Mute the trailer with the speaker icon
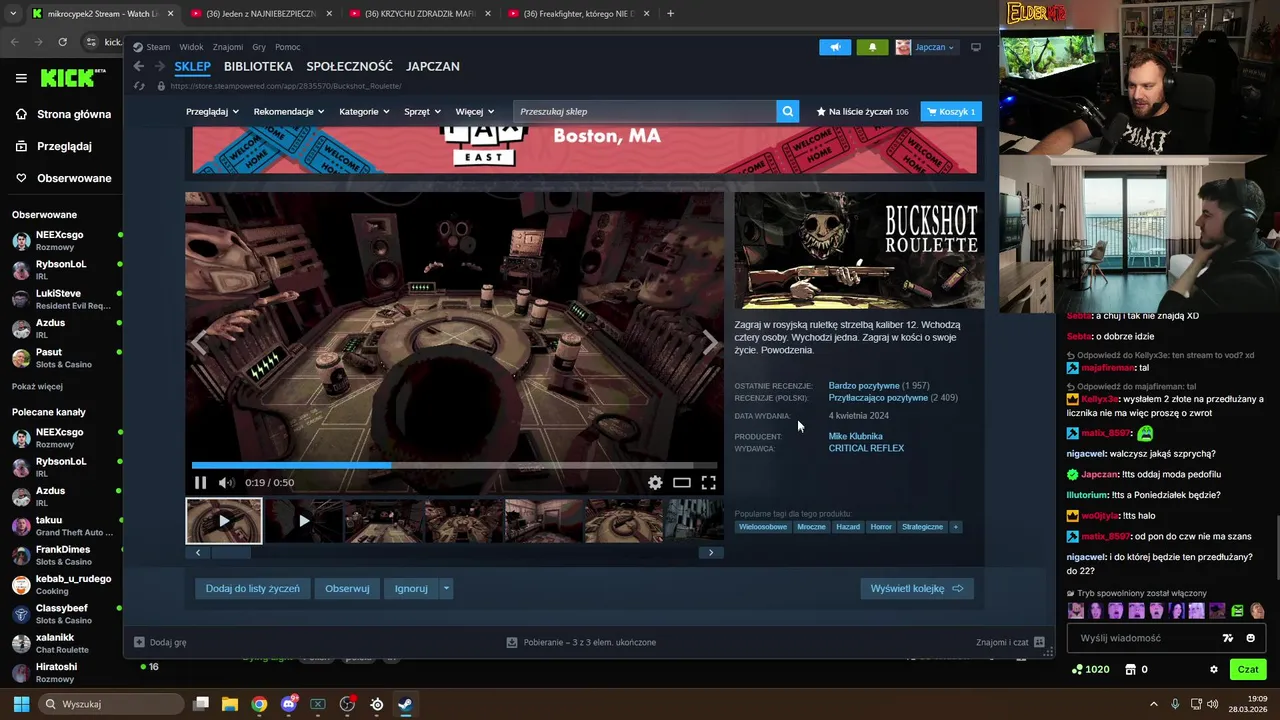This screenshot has height=720, width=1280. point(226,483)
